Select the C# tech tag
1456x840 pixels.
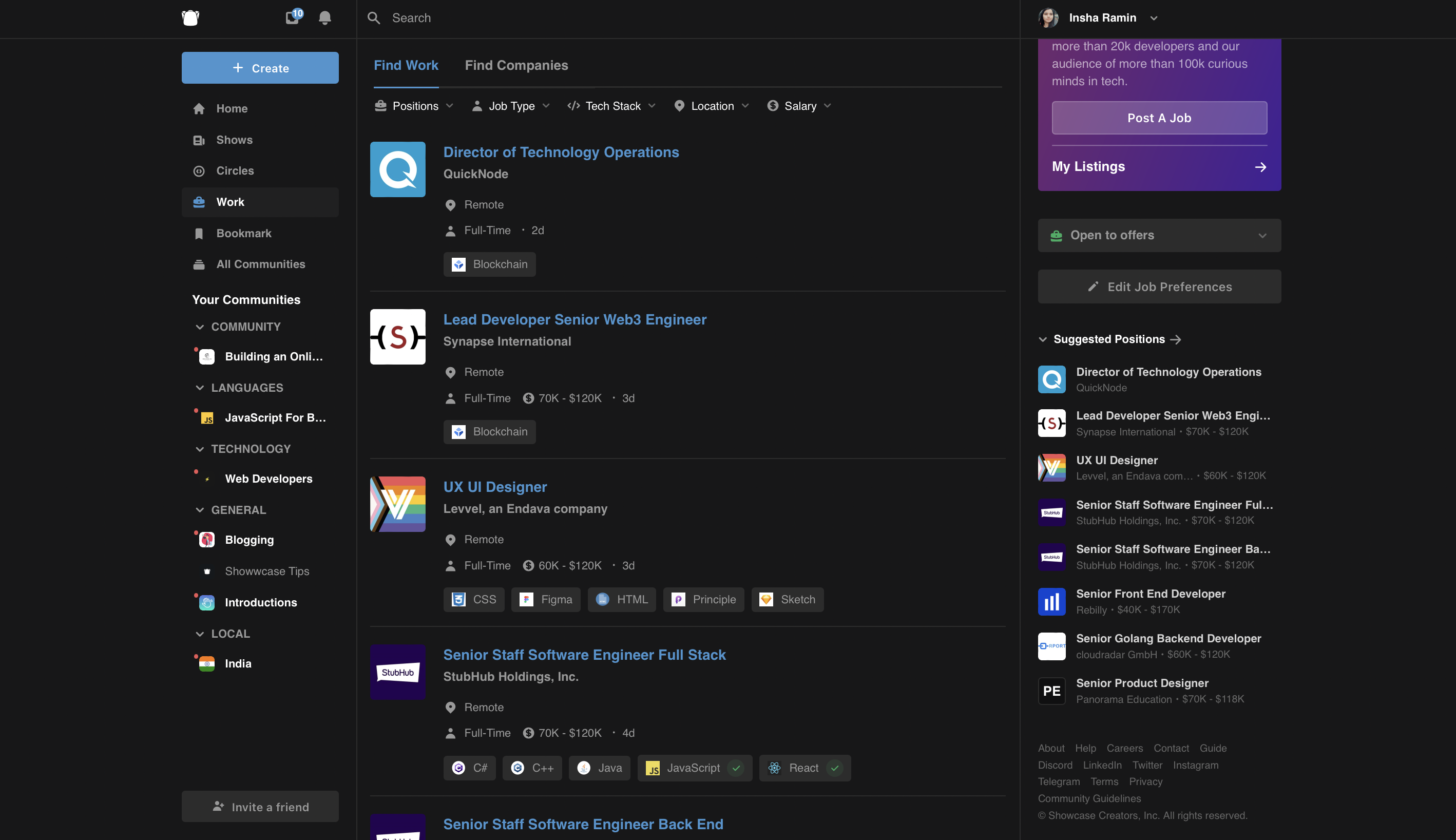tap(470, 768)
